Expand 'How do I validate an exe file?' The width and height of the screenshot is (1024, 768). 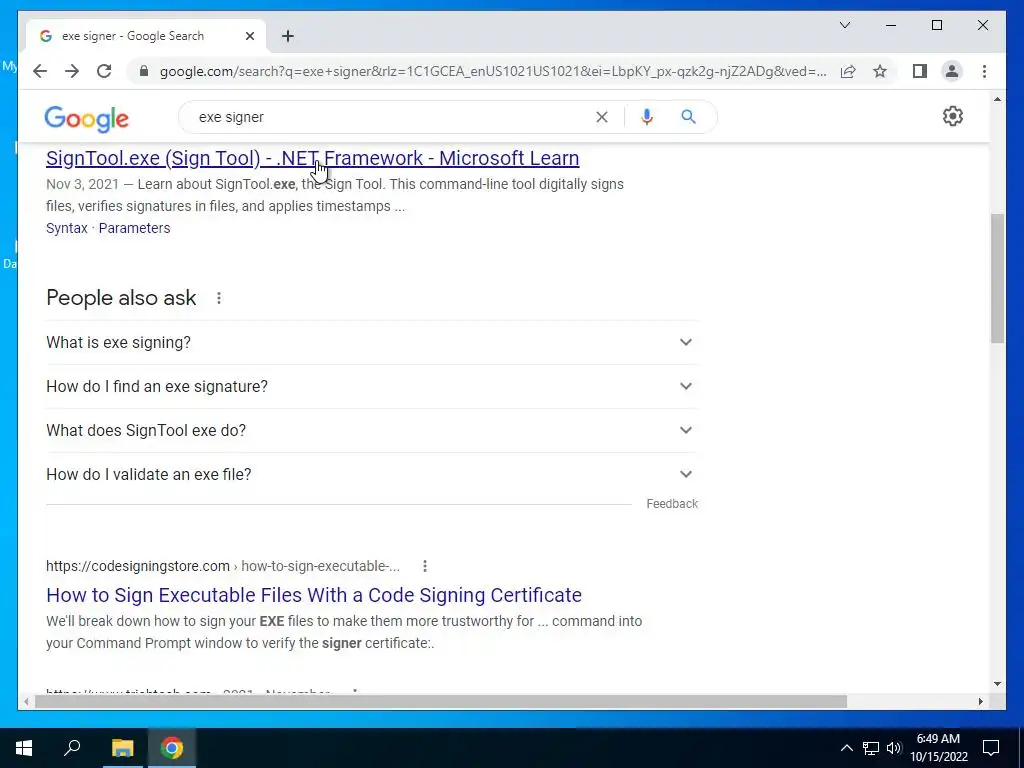point(372,474)
